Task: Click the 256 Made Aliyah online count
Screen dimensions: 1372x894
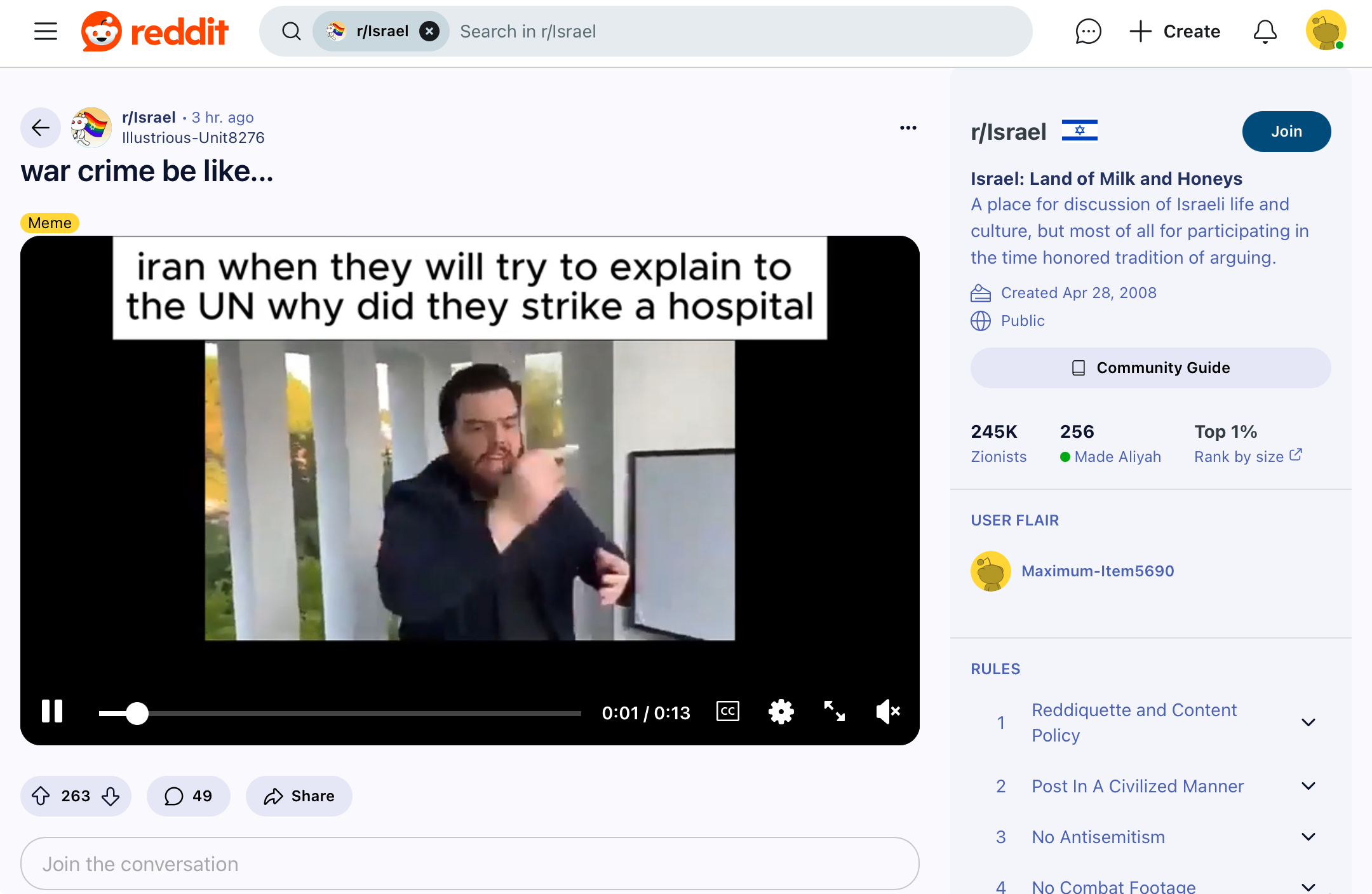Action: 1110,443
